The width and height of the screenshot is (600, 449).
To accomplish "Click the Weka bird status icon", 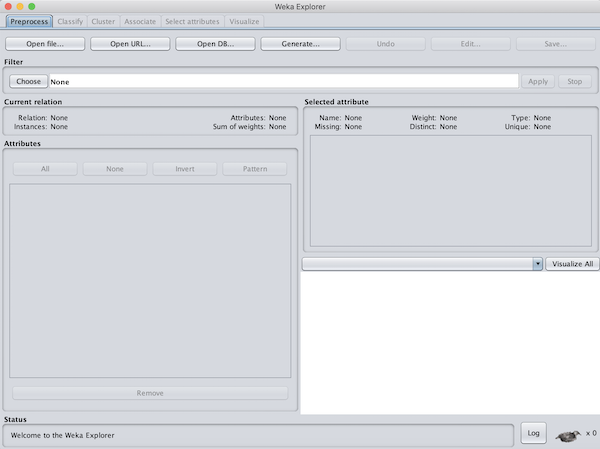I will pyautogui.click(x=568, y=436).
